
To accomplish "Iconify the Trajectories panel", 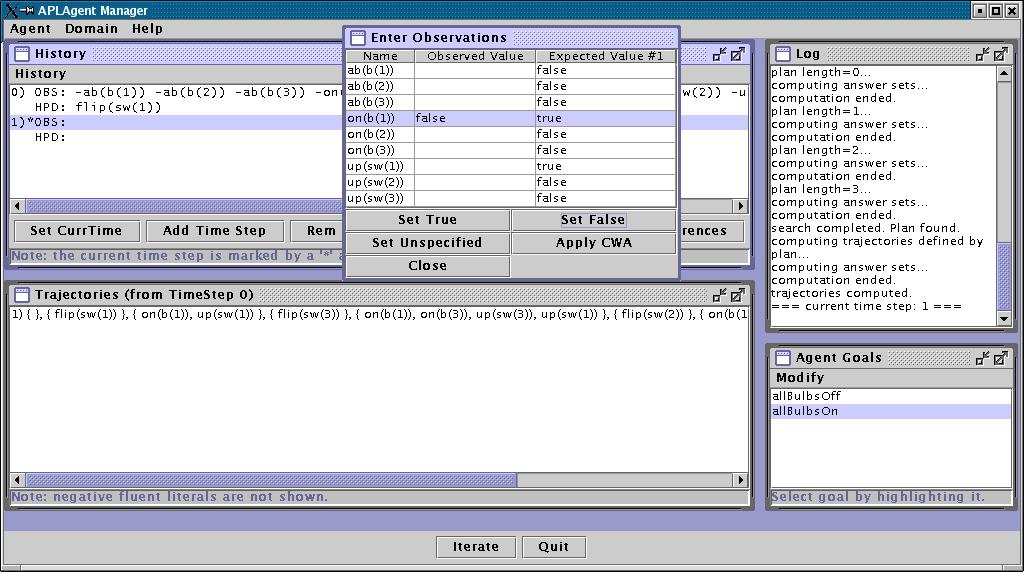I will [x=719, y=295].
